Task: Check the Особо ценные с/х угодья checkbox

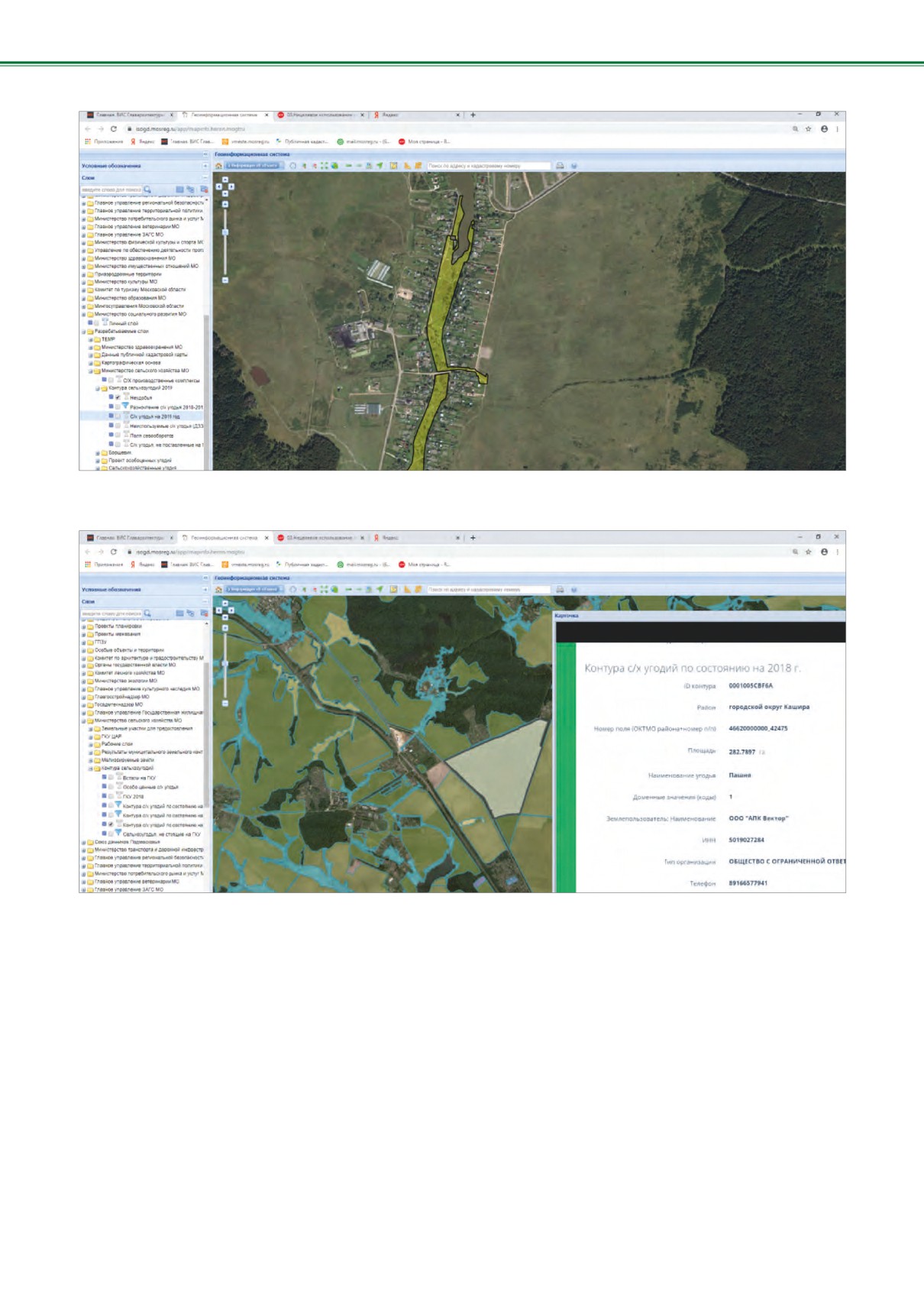Action: click(111, 787)
